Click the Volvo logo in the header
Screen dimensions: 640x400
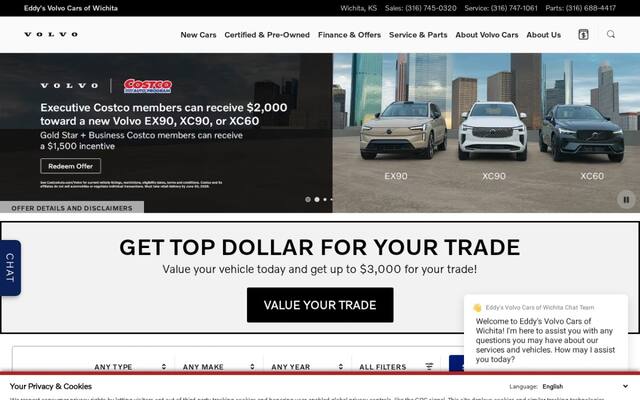coord(51,35)
